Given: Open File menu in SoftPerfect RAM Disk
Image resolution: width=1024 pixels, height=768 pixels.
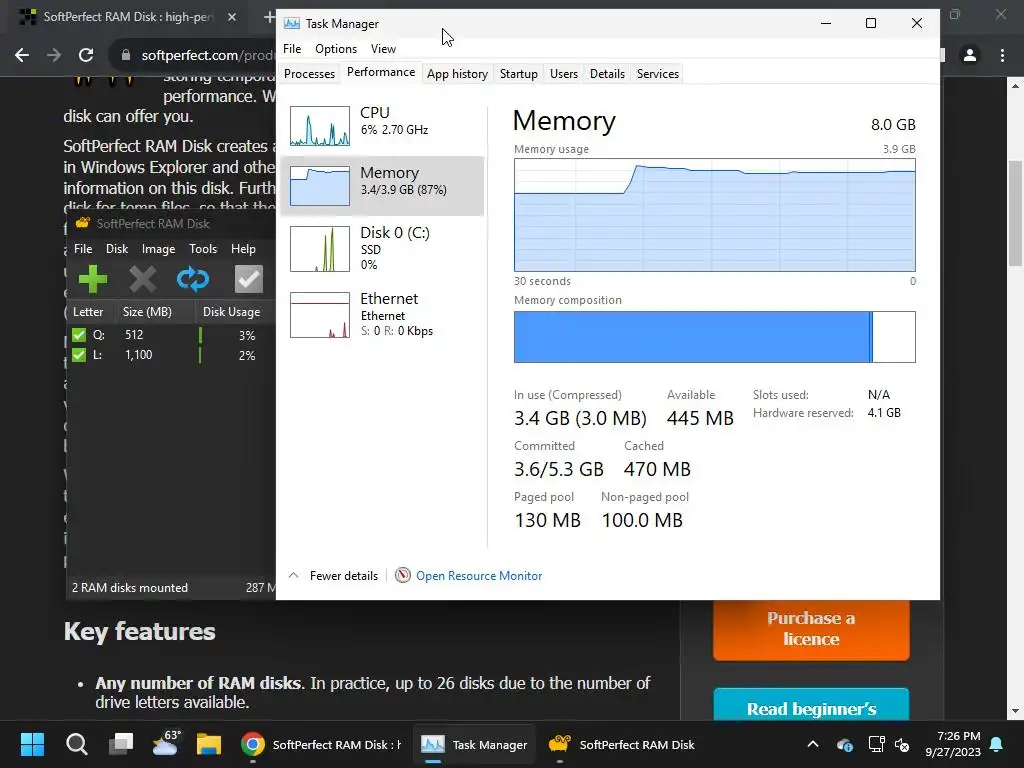Looking at the screenshot, I should click(83, 249).
